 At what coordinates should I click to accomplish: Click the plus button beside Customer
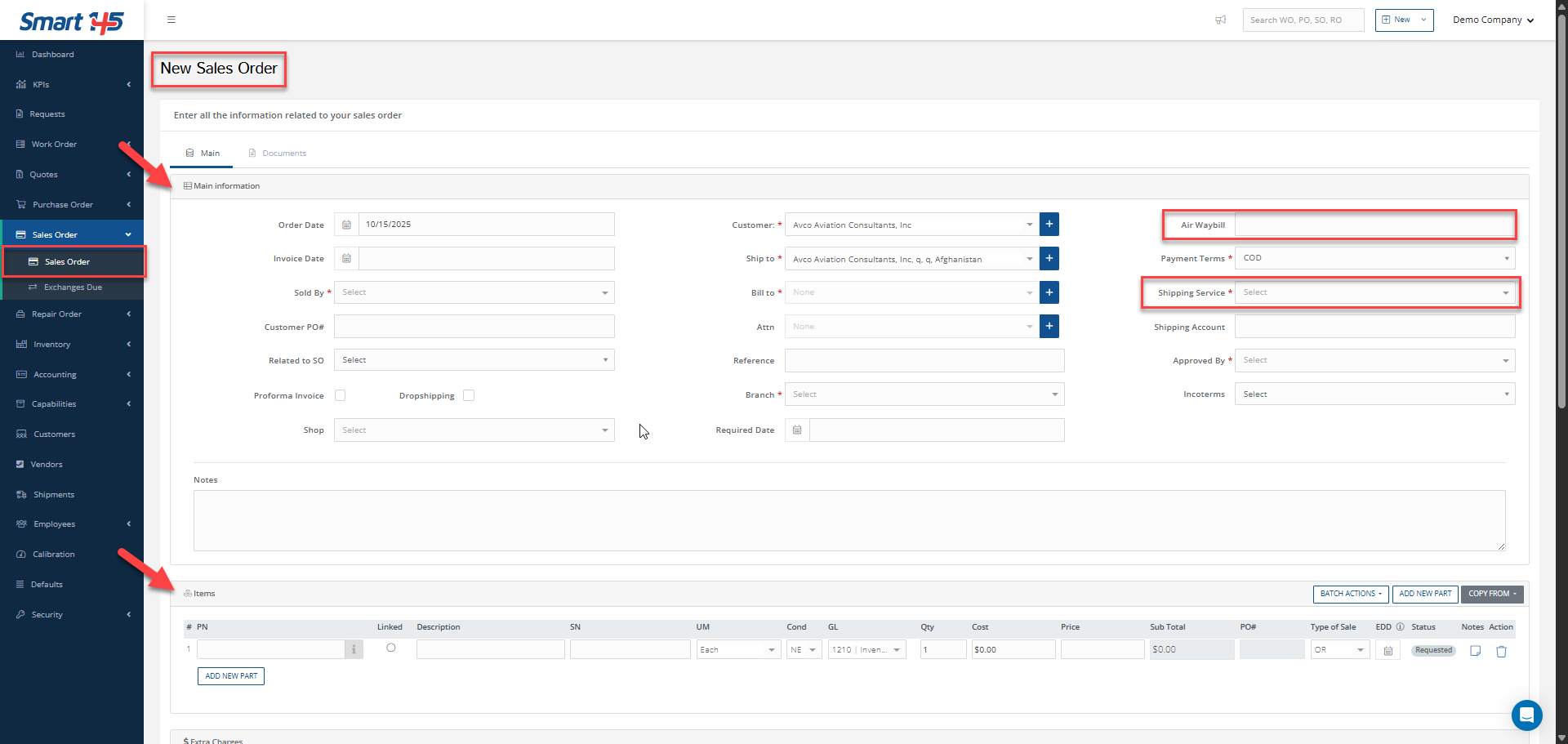click(x=1049, y=225)
